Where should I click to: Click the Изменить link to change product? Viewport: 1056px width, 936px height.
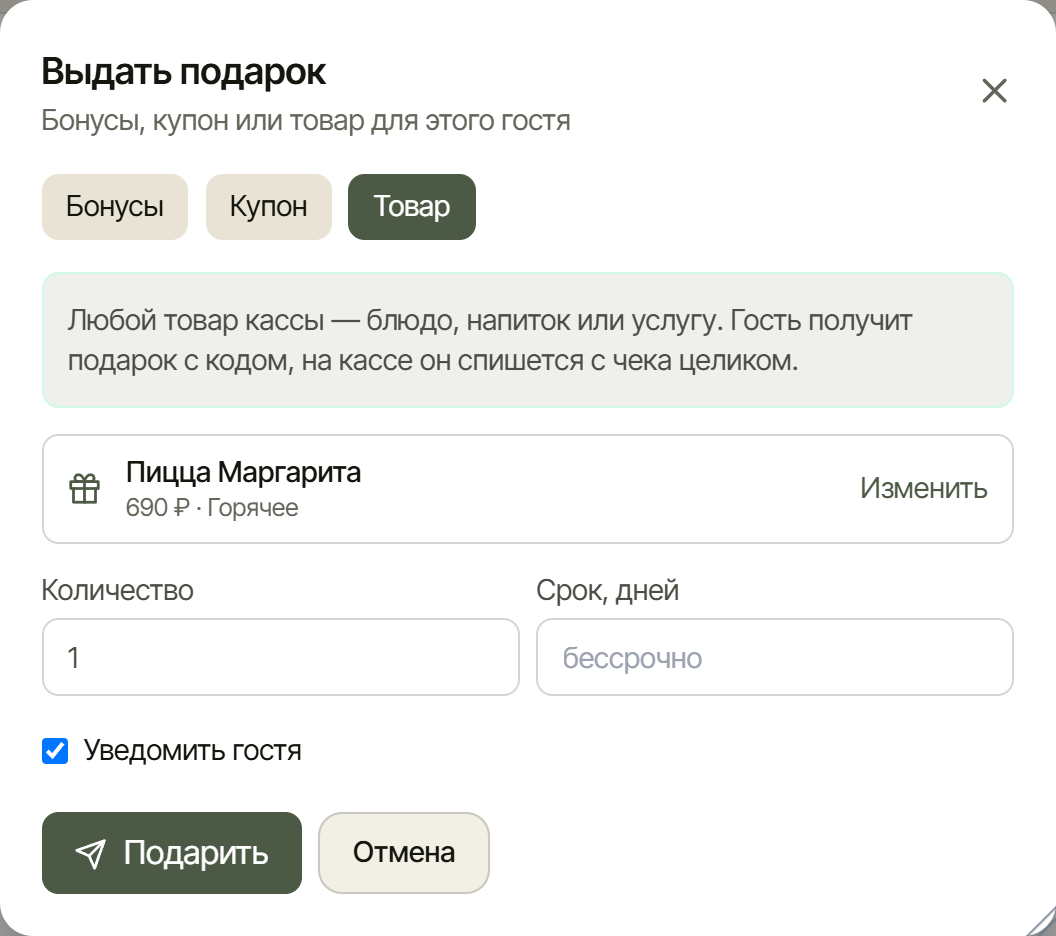(923, 488)
